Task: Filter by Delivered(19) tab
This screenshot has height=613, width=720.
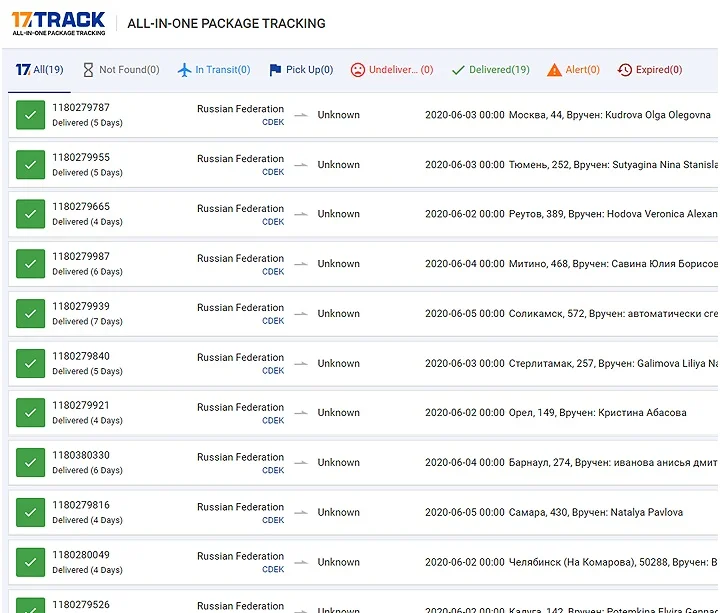Action: tap(490, 70)
